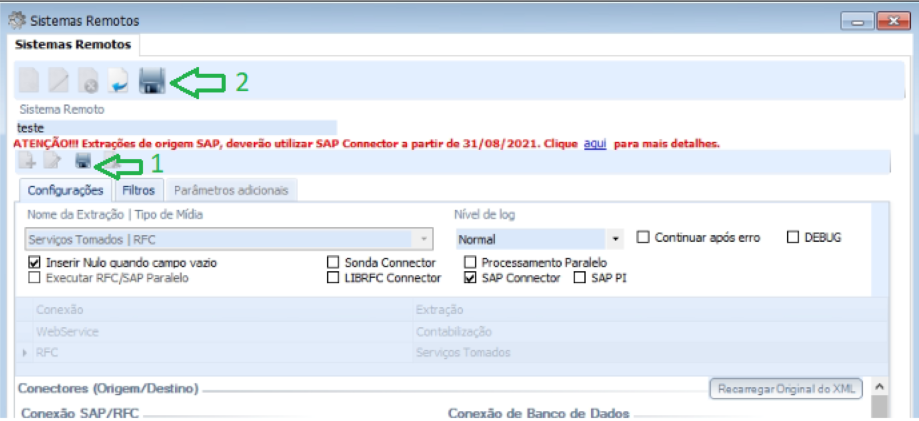Viewport: 919px width, 421px height.
Task: Click the small save icon in the extraction toolbar
Action: pyautogui.click(x=83, y=161)
